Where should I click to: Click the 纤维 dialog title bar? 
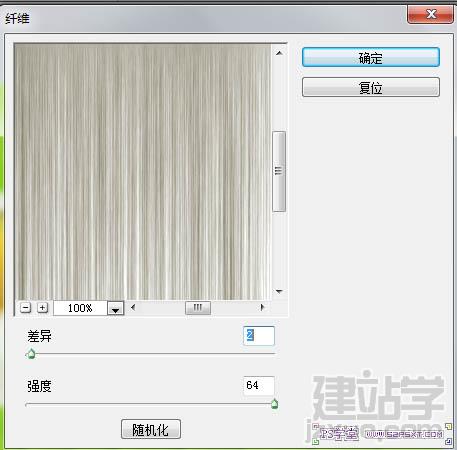click(x=203, y=17)
